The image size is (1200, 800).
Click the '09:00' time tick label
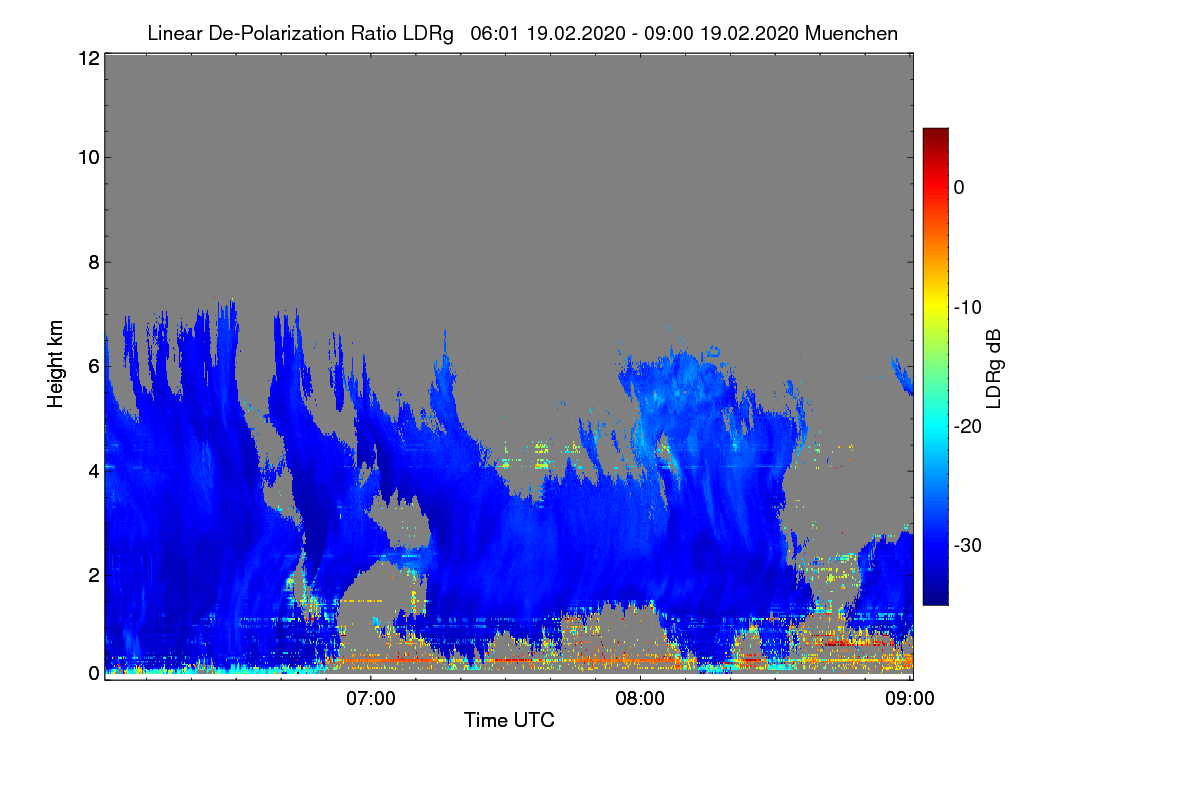(910, 697)
